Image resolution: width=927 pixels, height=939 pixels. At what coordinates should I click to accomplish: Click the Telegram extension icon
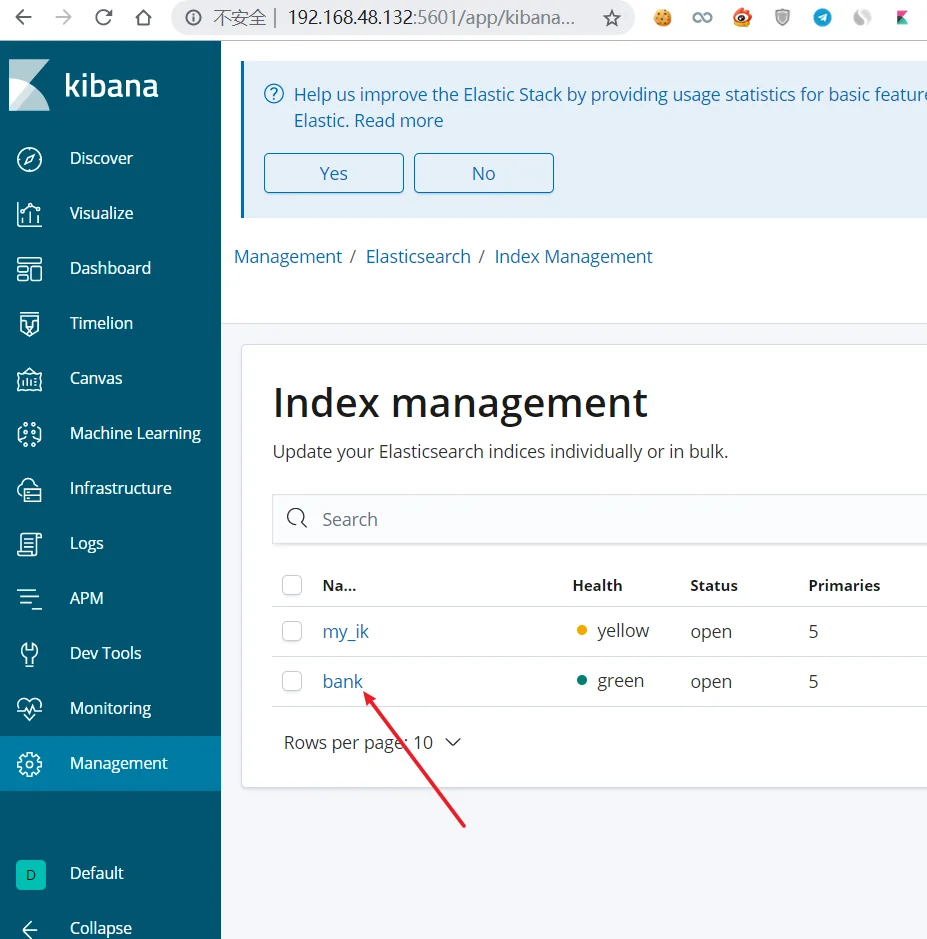click(822, 18)
